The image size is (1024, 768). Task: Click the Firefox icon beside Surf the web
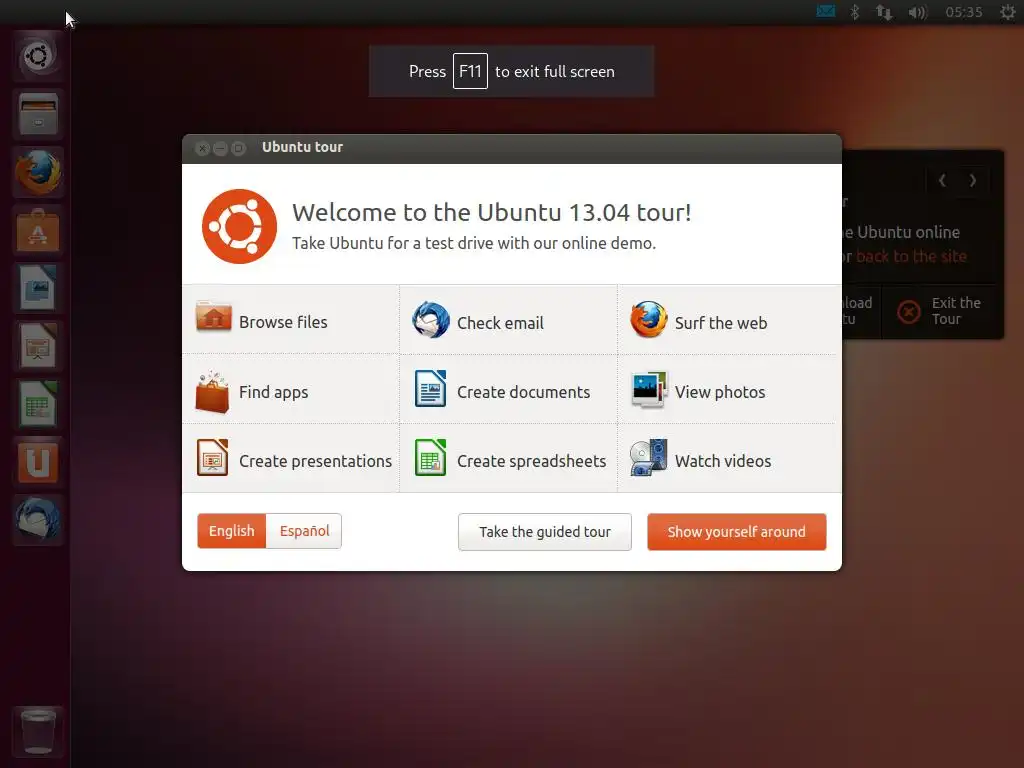point(648,319)
